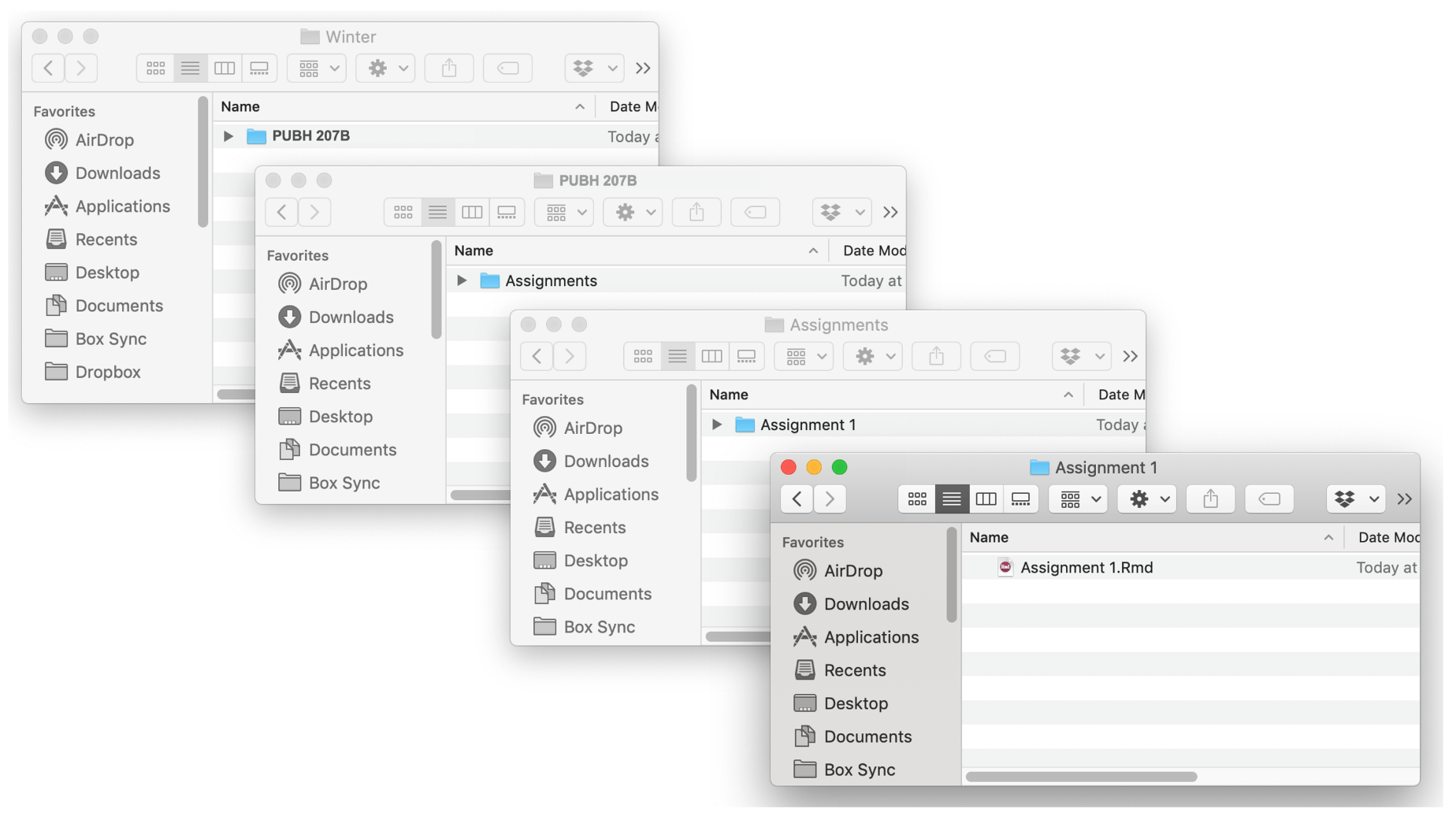Click Share button in Winter window
The width and height of the screenshot is (1456, 816).
coord(449,69)
